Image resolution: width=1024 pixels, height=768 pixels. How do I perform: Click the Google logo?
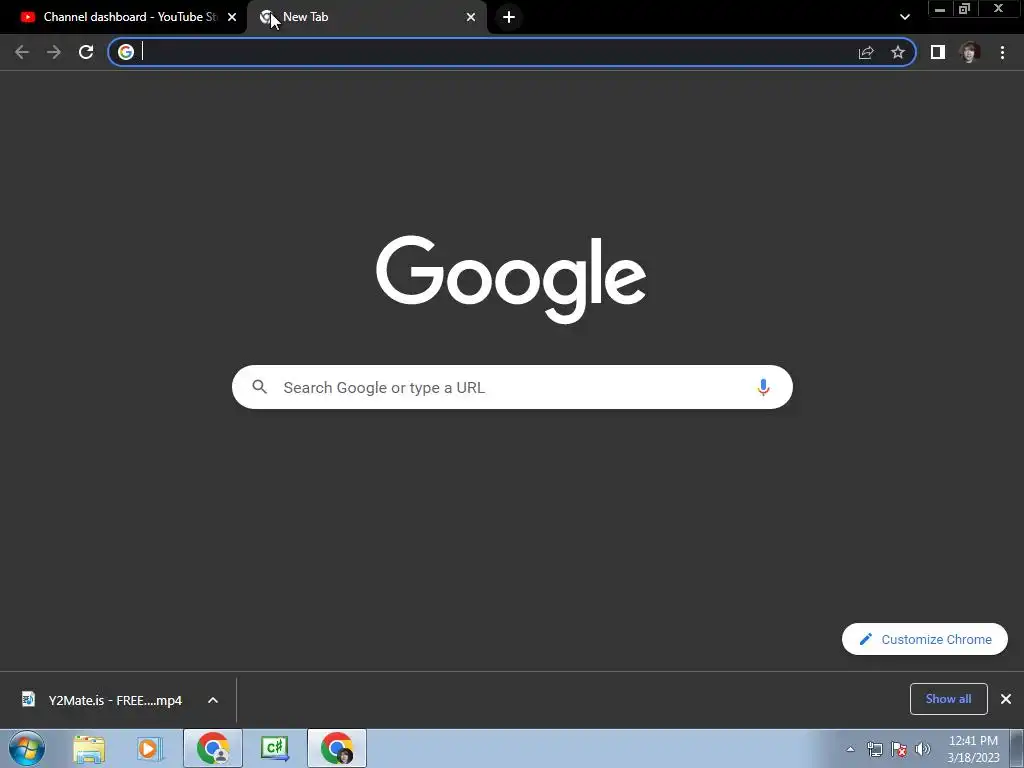[511, 279]
